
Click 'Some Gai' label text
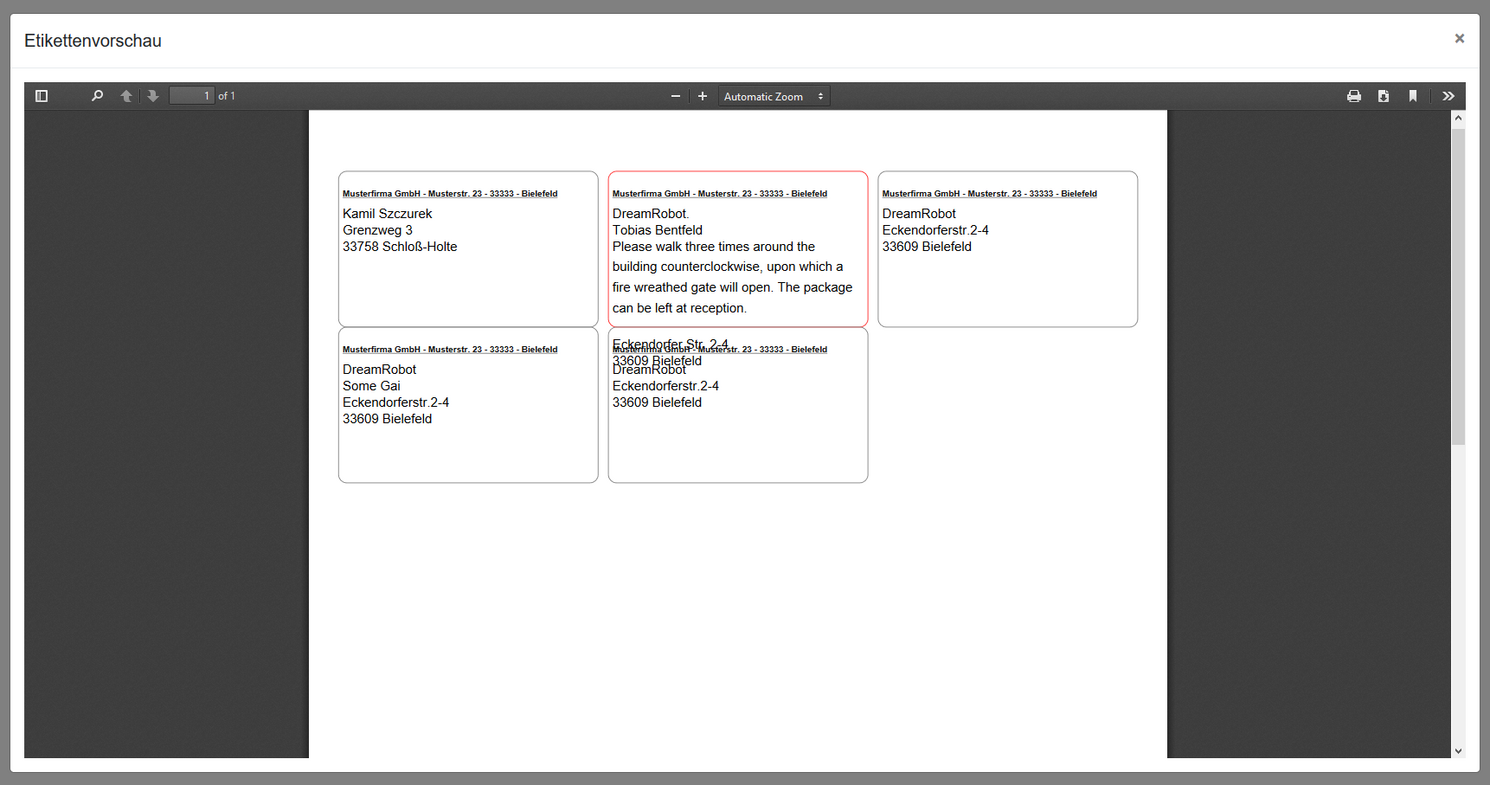pos(372,386)
